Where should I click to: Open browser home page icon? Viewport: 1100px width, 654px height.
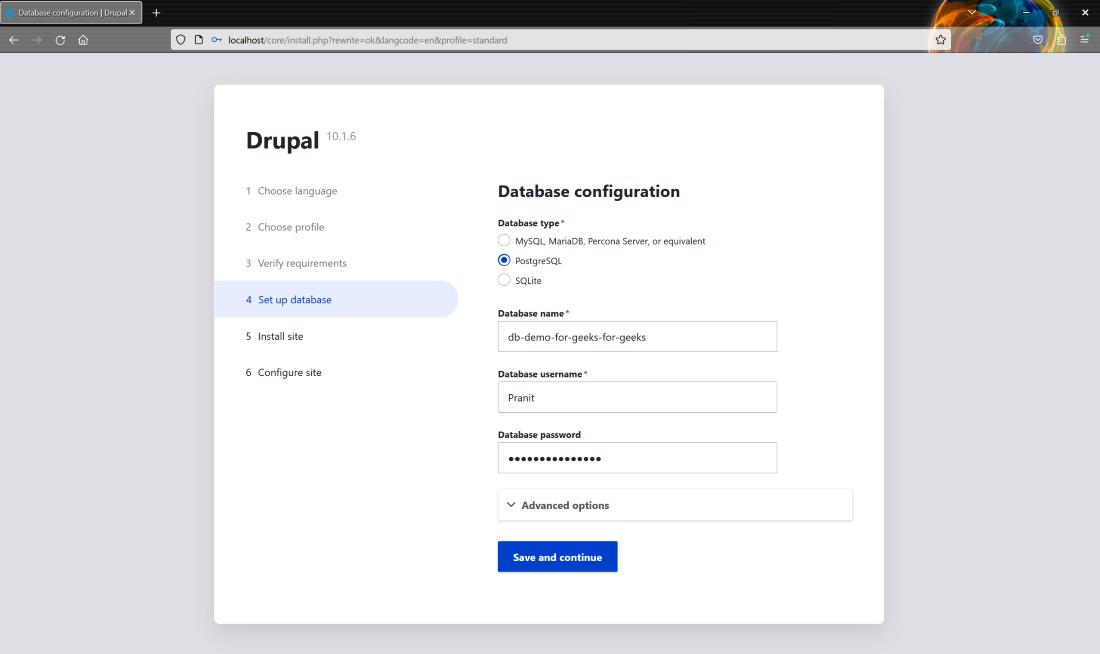tap(83, 40)
